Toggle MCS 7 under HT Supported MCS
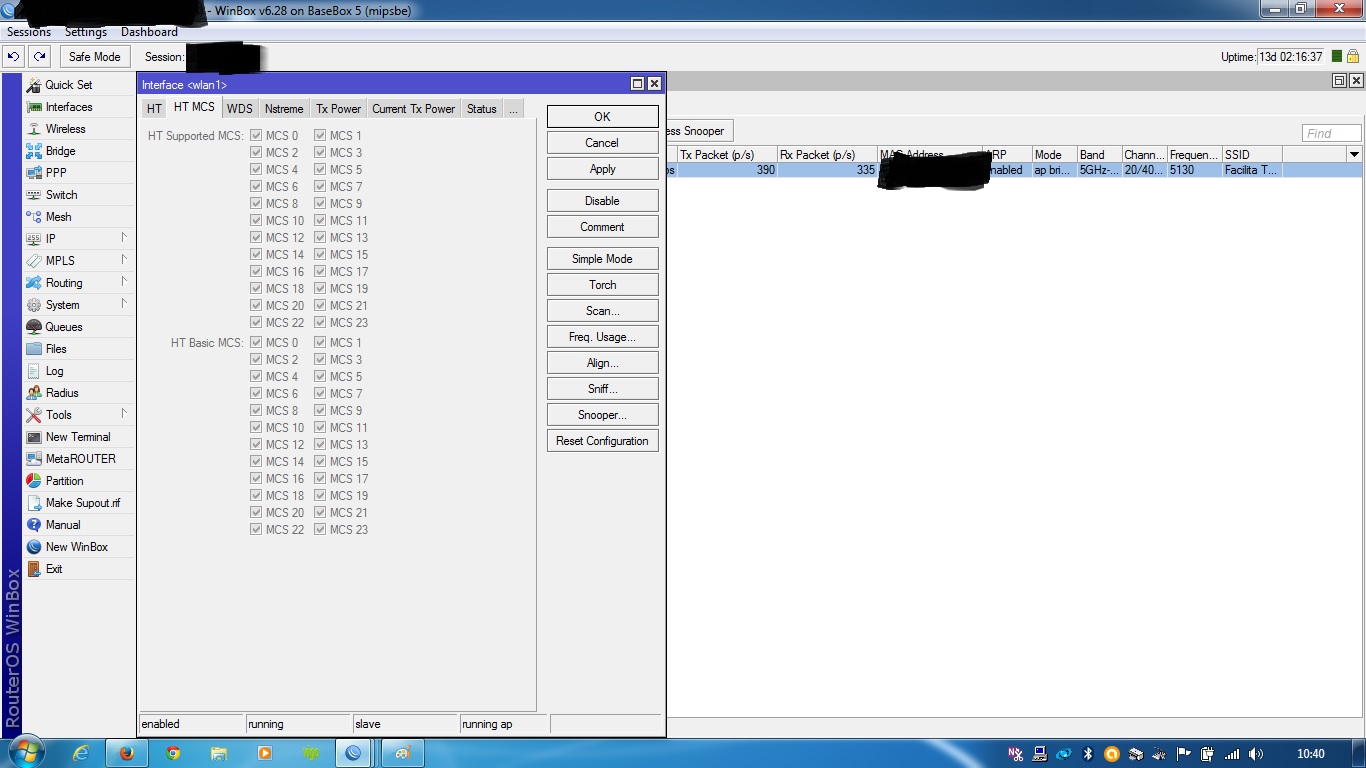The width and height of the screenshot is (1366, 768). point(320,187)
